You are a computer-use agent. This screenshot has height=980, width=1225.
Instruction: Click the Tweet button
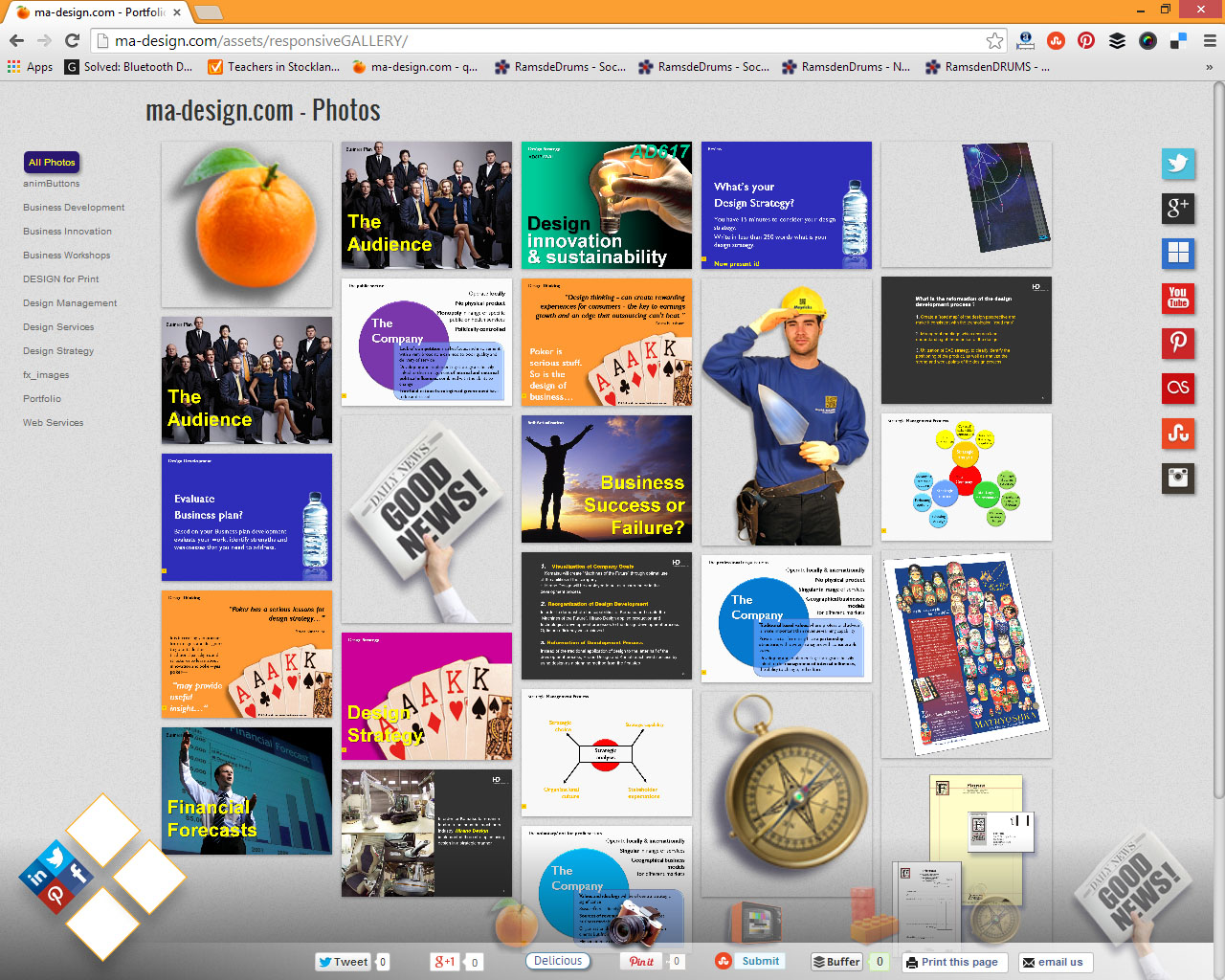click(x=343, y=962)
